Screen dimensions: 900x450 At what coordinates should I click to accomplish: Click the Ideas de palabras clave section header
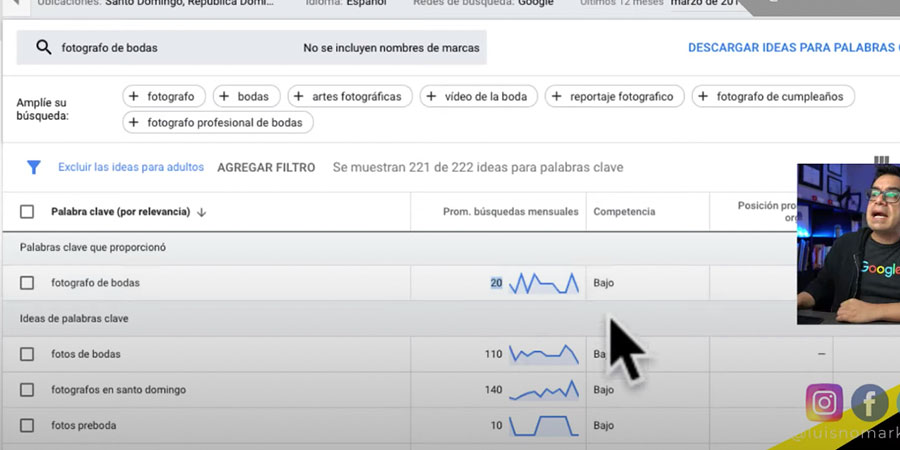click(74, 319)
